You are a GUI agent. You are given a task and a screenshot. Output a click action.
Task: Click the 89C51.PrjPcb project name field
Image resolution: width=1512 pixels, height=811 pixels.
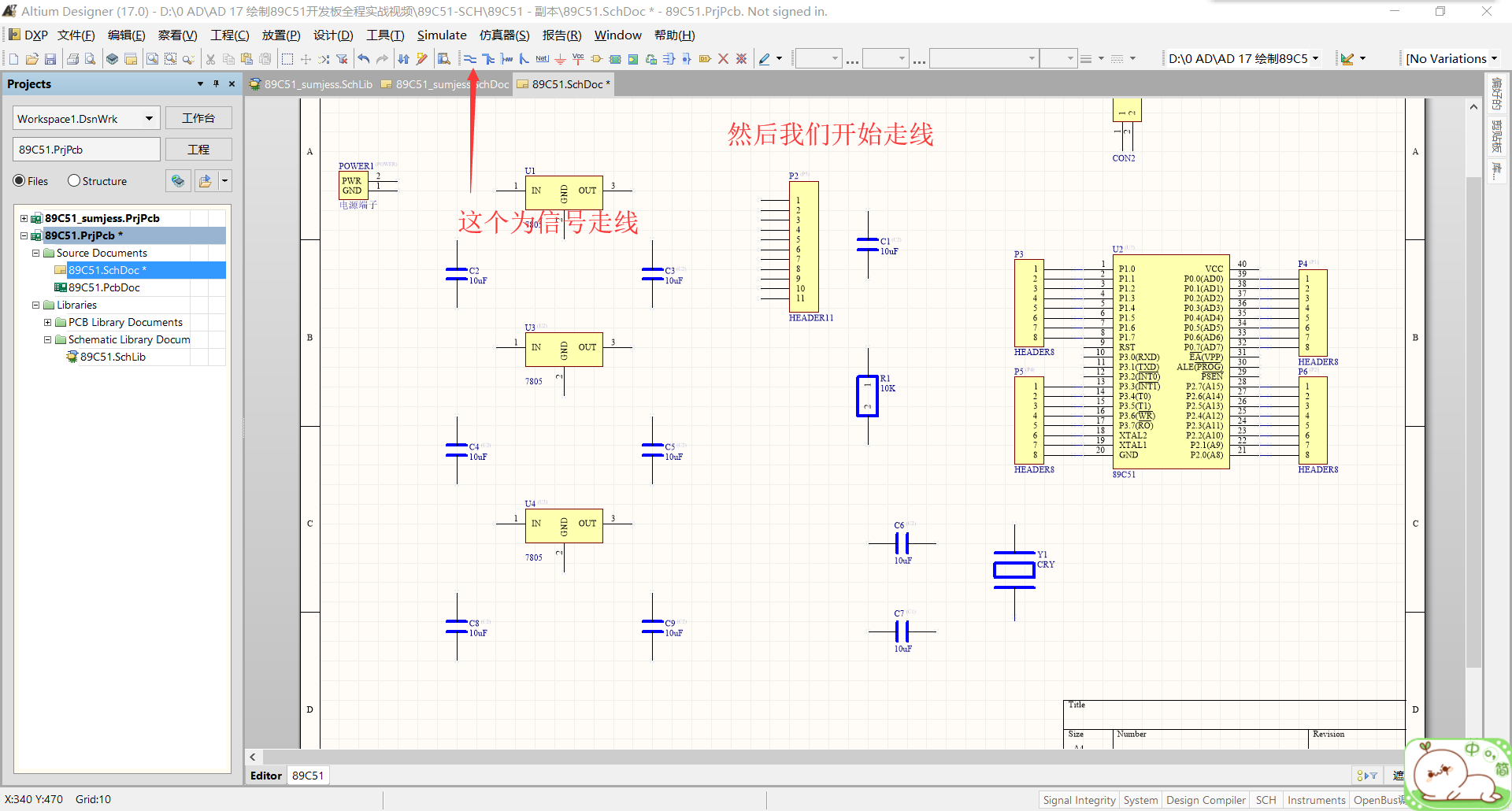(87, 150)
